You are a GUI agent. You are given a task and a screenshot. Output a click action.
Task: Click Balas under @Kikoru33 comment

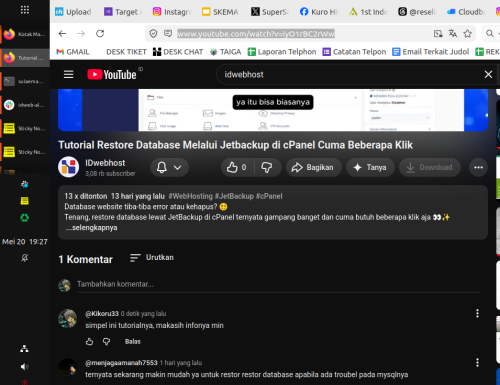(x=133, y=341)
